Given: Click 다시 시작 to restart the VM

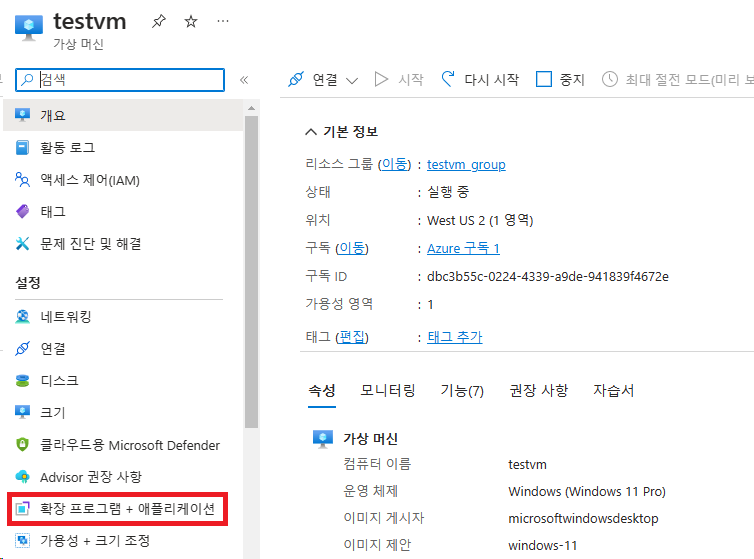Looking at the screenshot, I should click(480, 79).
